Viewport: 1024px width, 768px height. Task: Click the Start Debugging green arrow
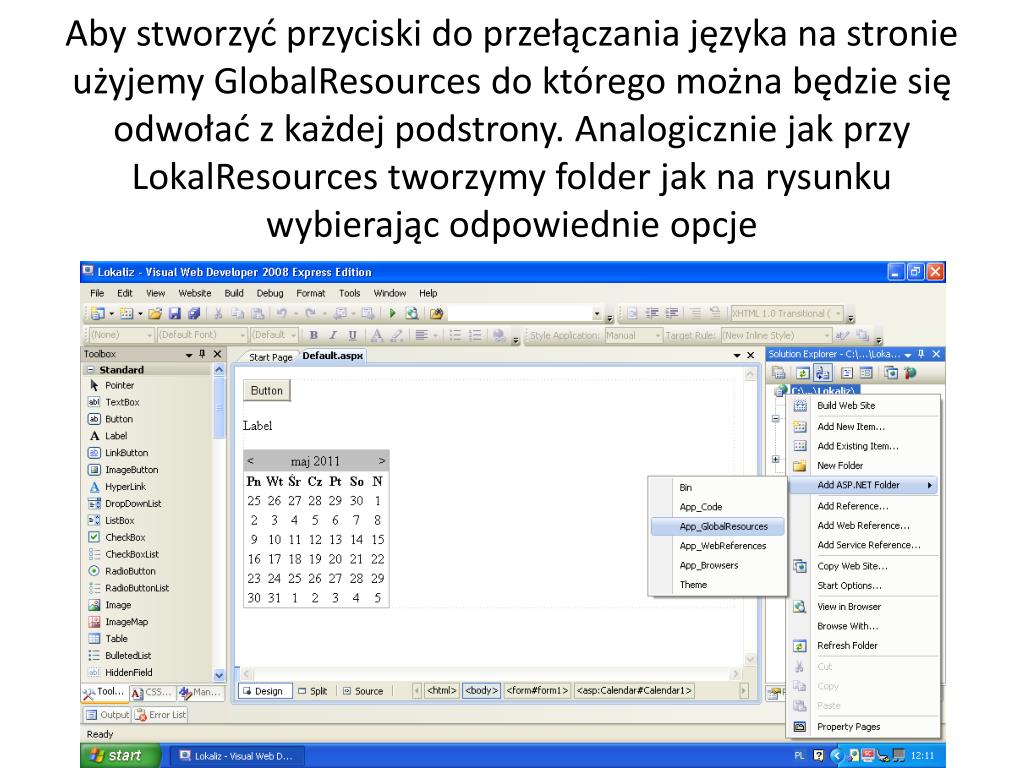tap(392, 313)
